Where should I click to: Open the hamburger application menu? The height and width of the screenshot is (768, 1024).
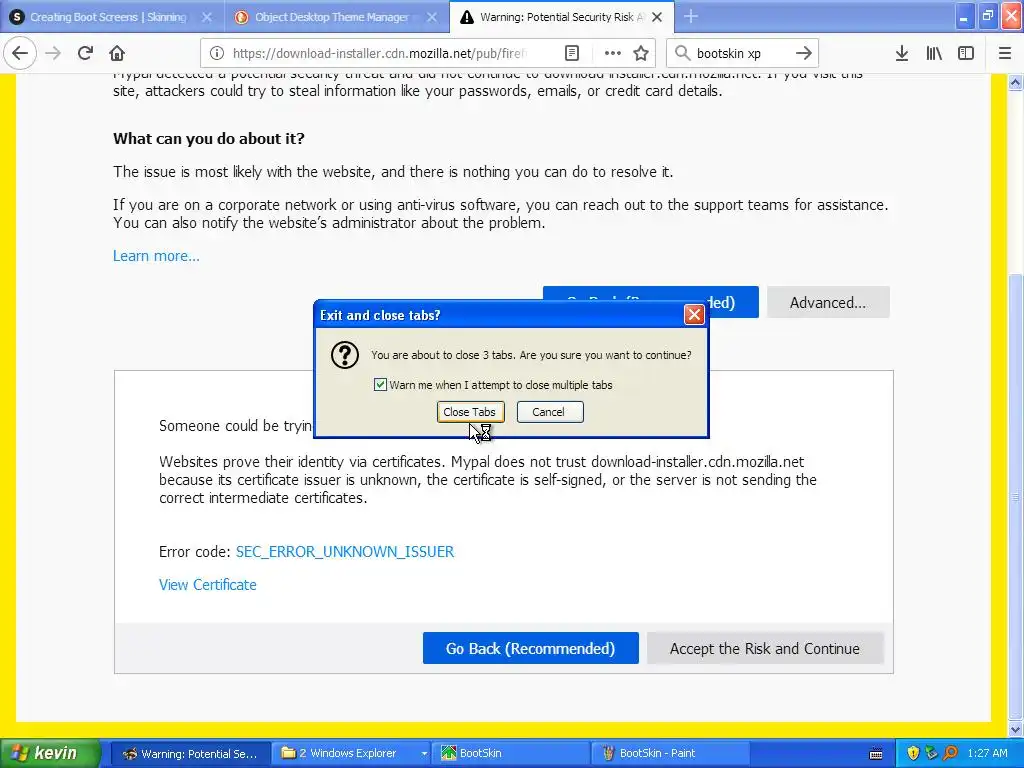coord(1005,53)
